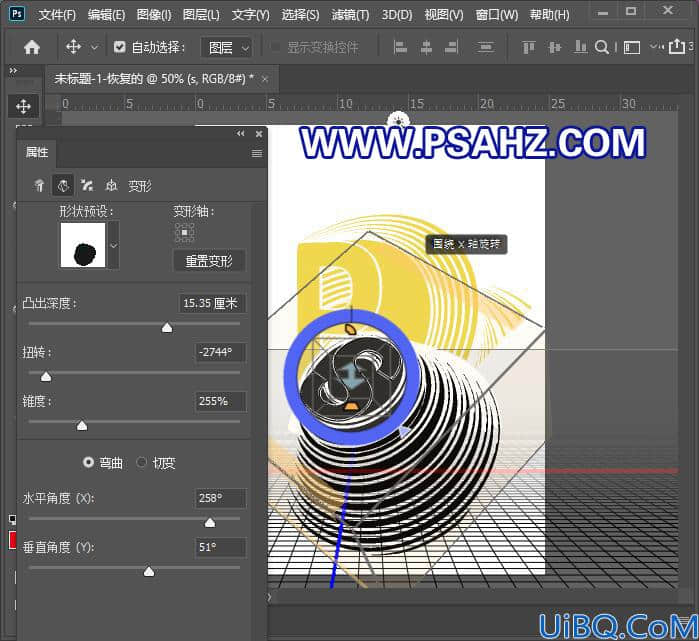Click the 形状预设 shape thumbnail

click(x=83, y=245)
